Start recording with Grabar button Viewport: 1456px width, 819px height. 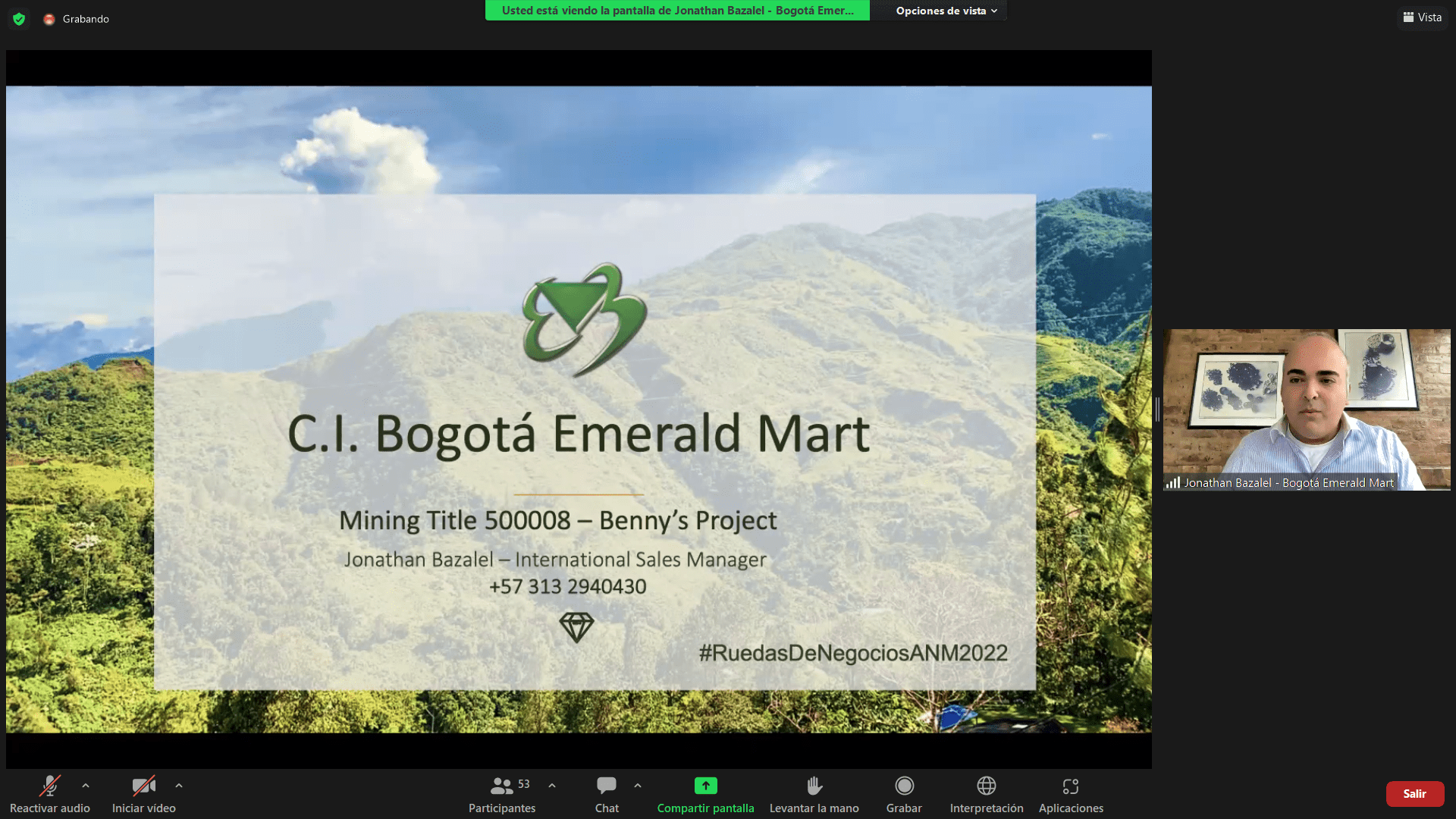pos(904,794)
